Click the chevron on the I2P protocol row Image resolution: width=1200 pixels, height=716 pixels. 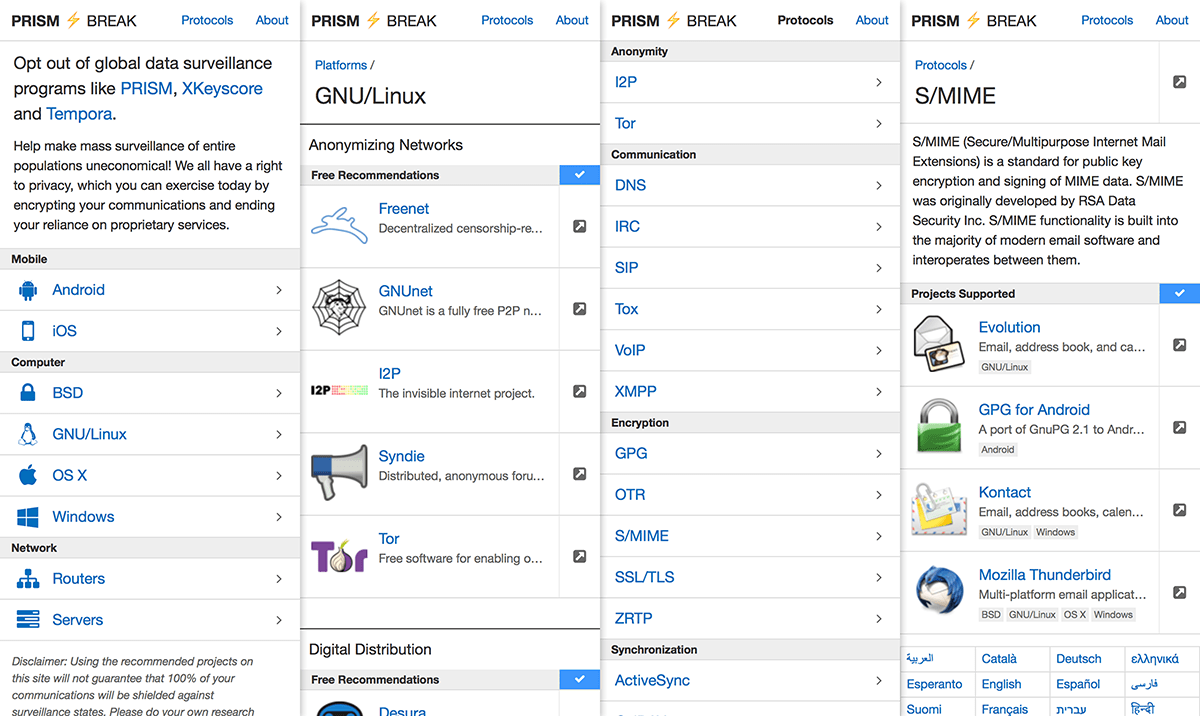pos(879,82)
